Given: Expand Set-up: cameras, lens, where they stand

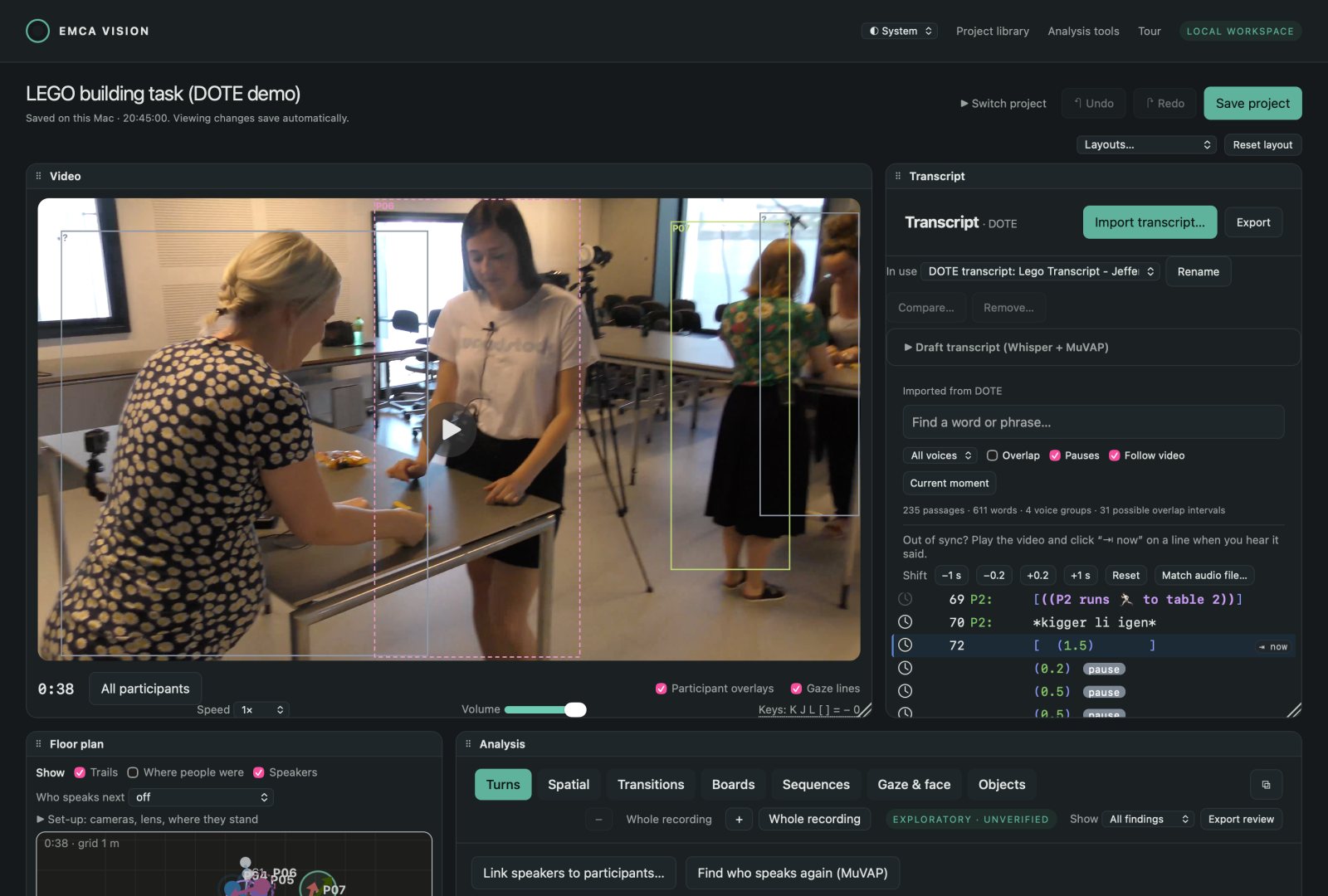Looking at the screenshot, I should (147, 820).
